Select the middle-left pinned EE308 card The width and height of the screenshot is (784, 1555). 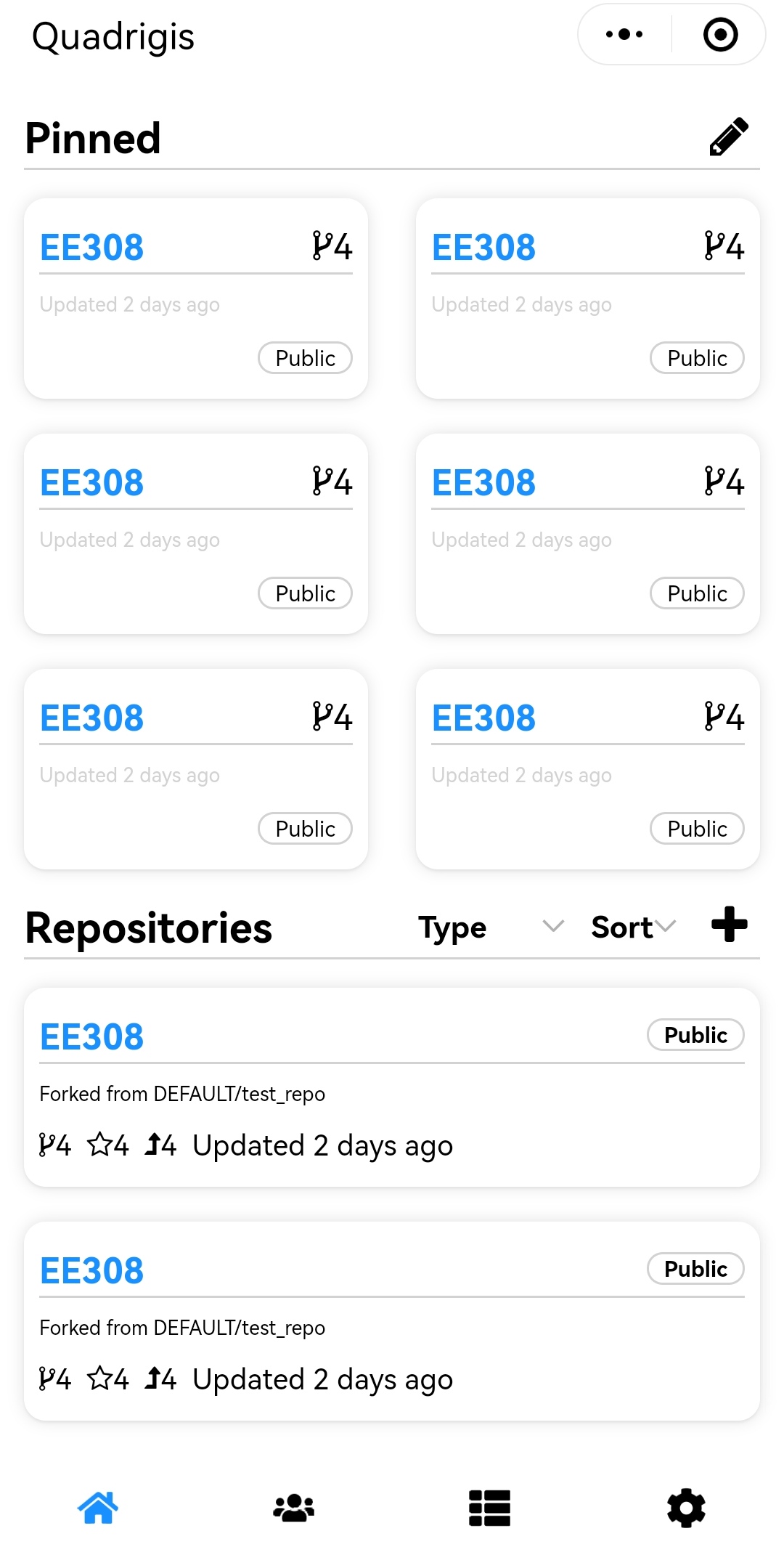[x=196, y=534]
